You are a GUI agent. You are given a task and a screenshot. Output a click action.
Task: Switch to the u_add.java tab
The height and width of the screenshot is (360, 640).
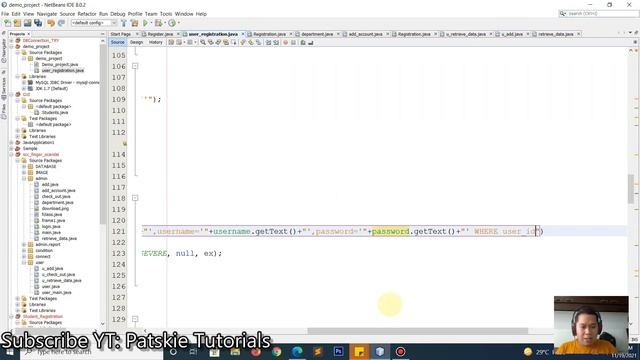[512, 34]
